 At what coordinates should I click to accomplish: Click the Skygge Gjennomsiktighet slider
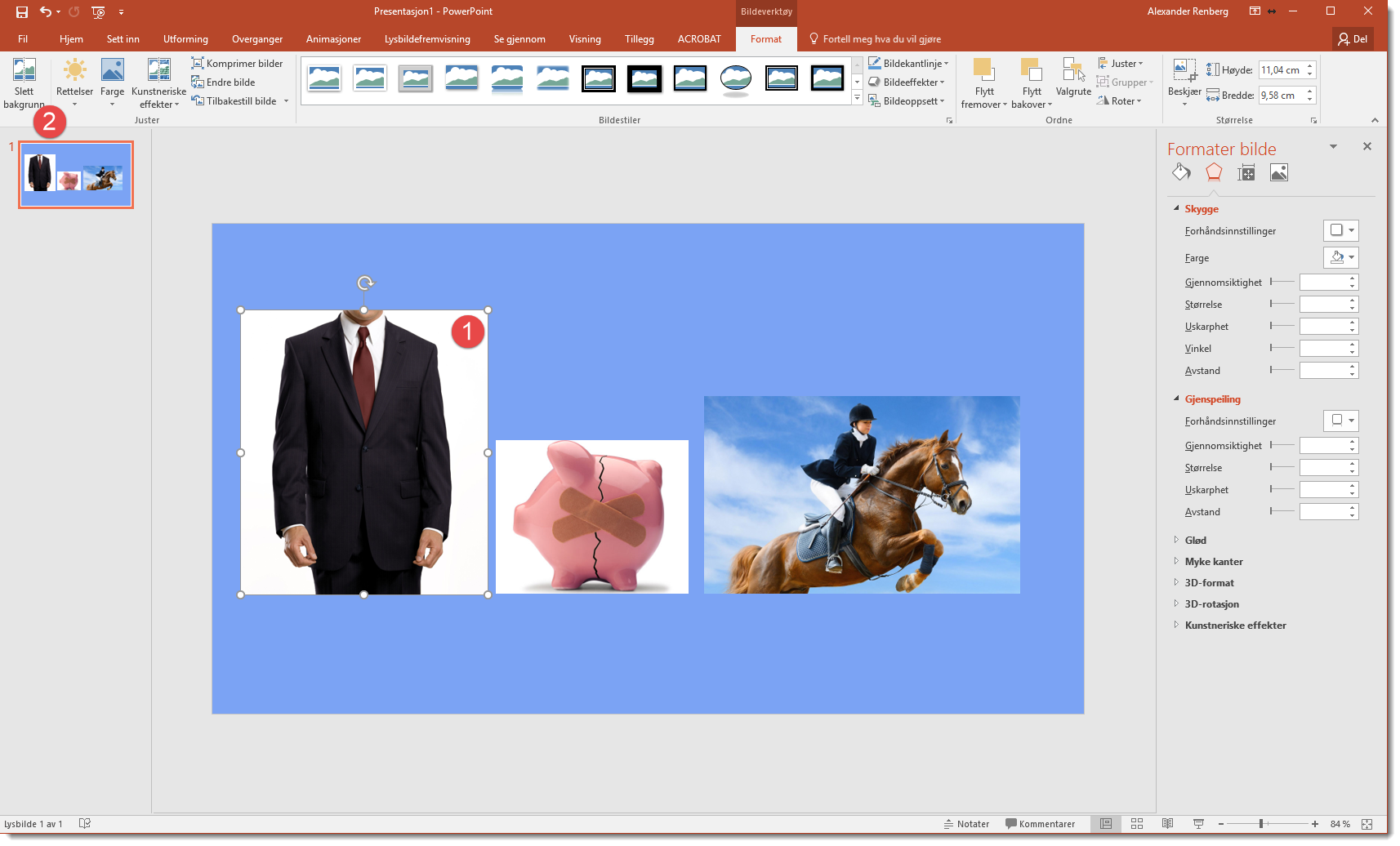click(x=1282, y=282)
